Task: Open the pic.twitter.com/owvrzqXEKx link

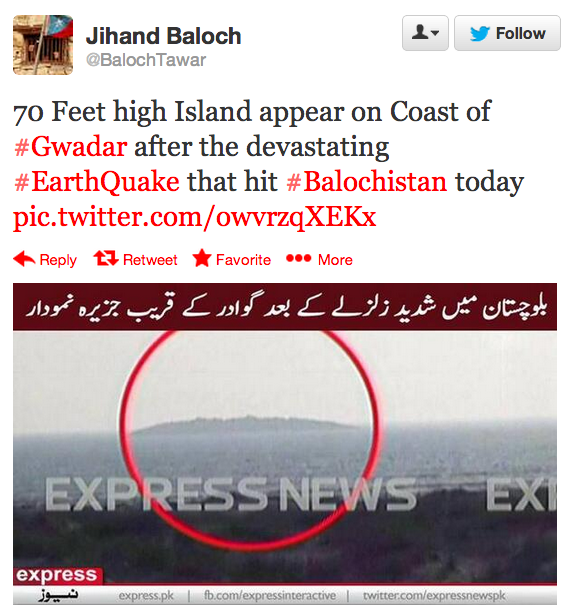Action: point(195,217)
